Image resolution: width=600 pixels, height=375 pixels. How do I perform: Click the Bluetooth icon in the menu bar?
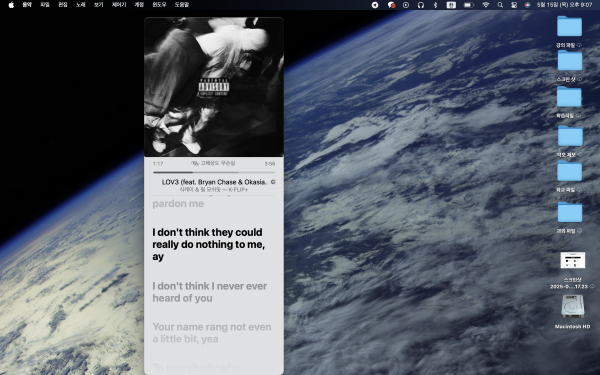(x=435, y=5)
